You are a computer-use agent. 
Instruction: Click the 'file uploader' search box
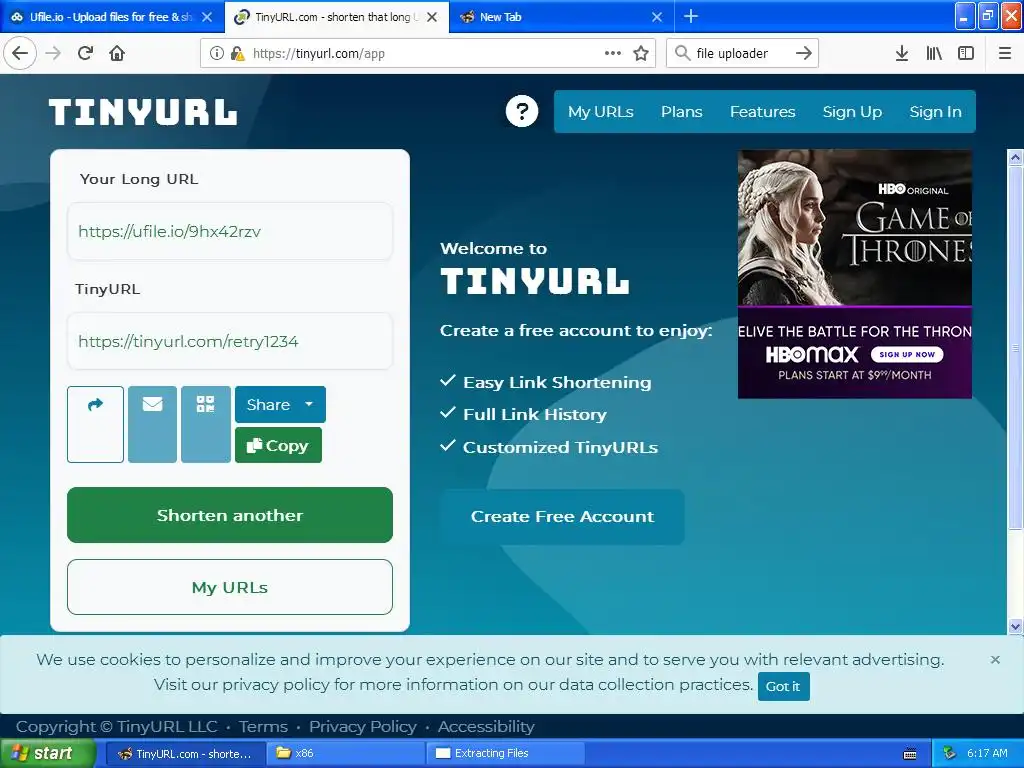coord(742,54)
